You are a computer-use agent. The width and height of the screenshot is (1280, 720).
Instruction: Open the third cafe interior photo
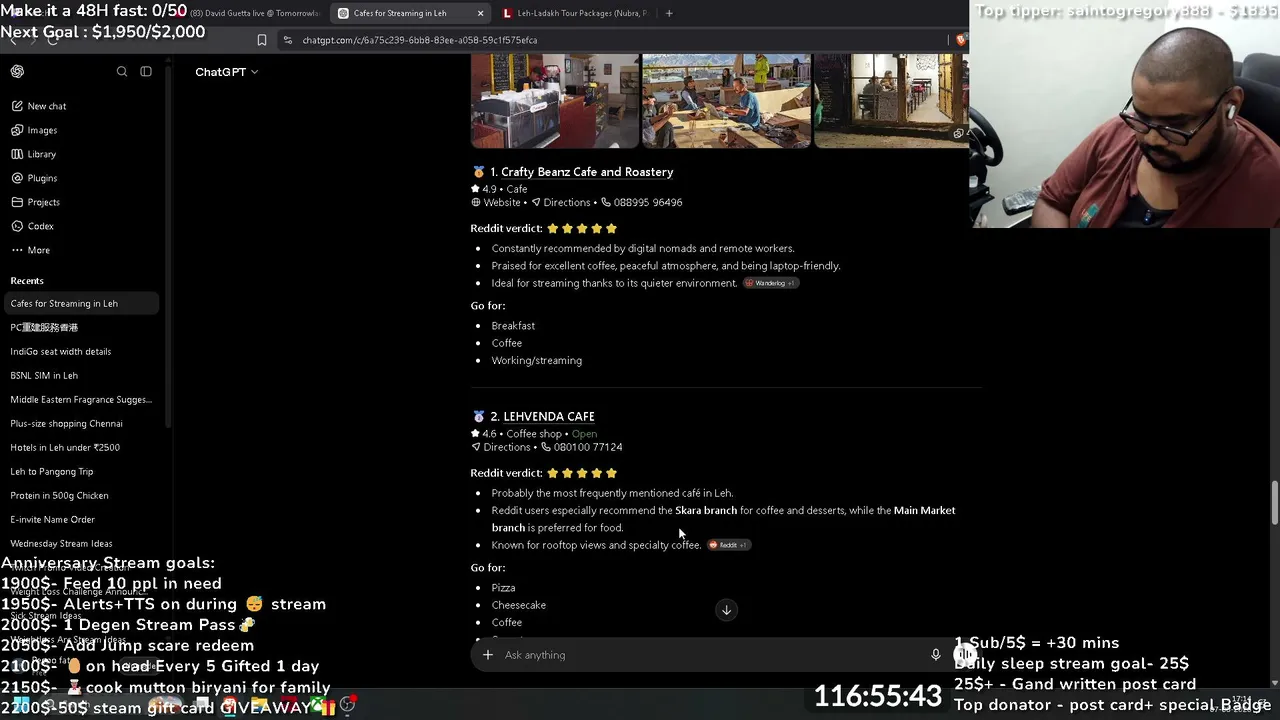891,101
